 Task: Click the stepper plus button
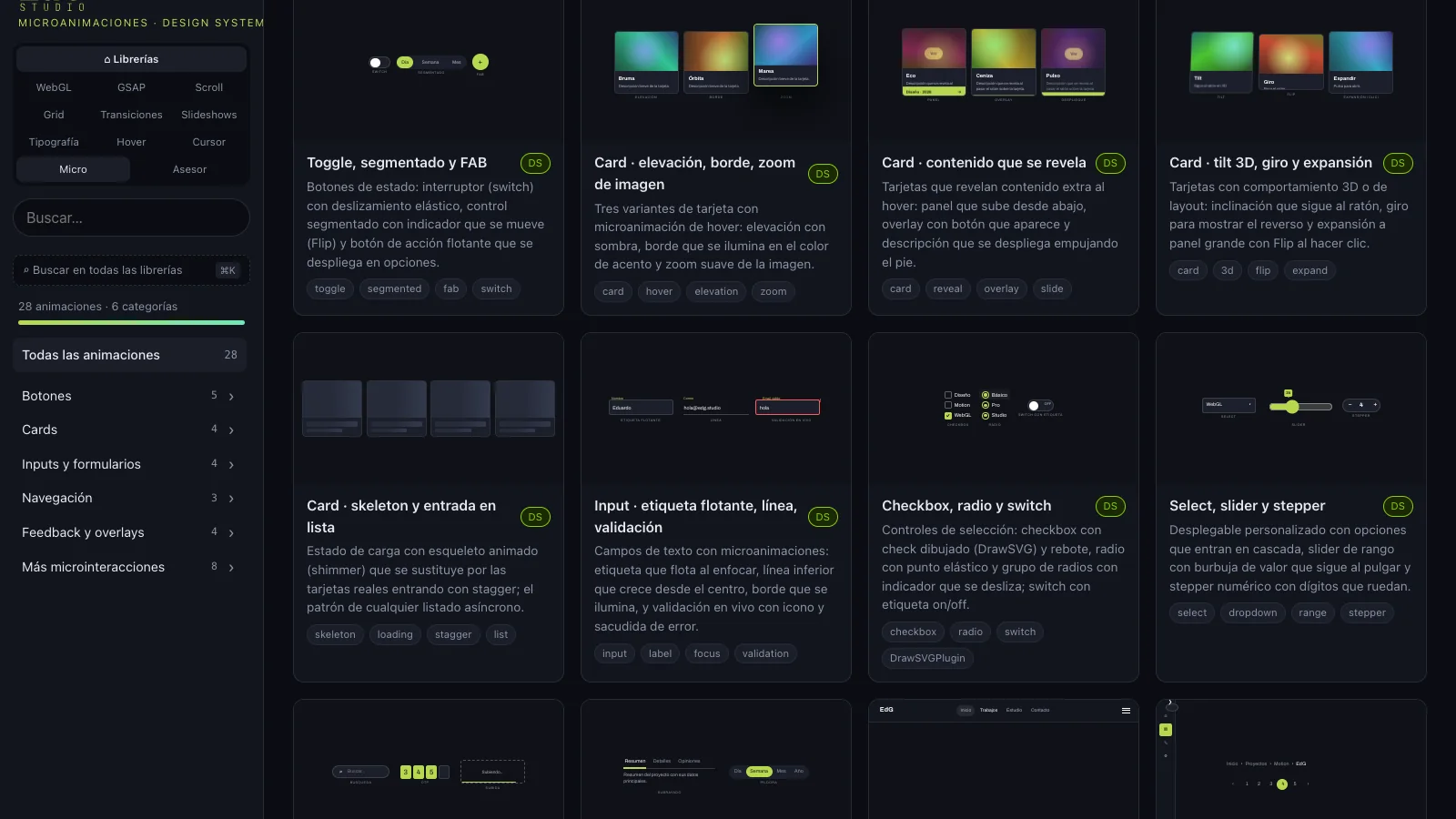1375,405
